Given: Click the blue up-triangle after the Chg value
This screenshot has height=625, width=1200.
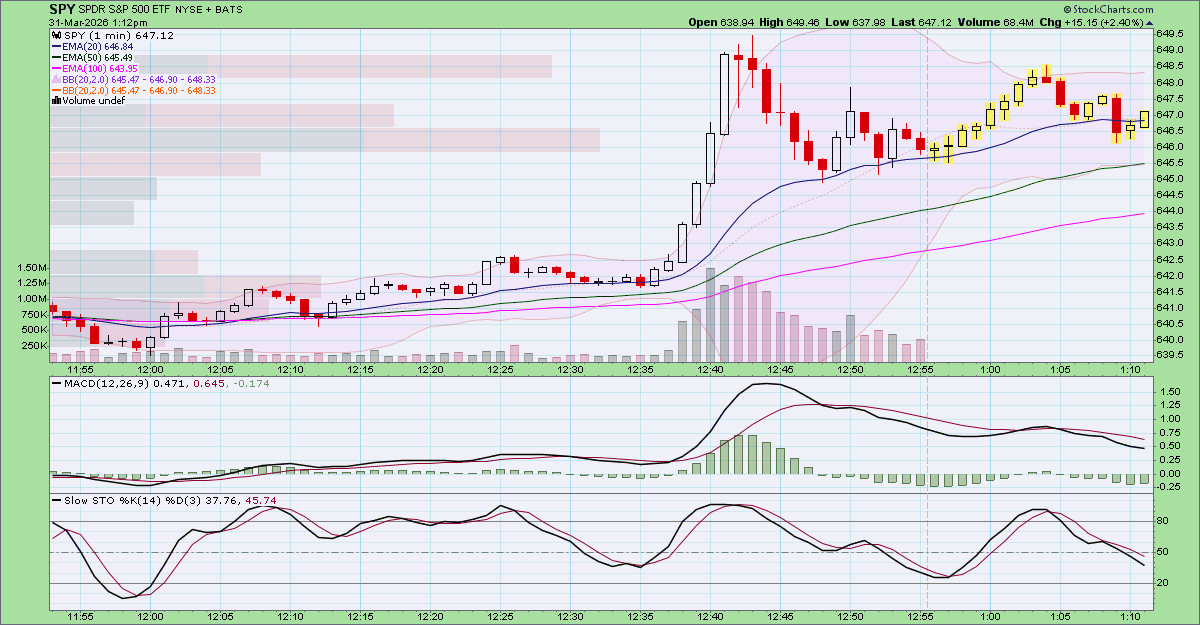Looking at the screenshot, I should tap(1150, 22).
